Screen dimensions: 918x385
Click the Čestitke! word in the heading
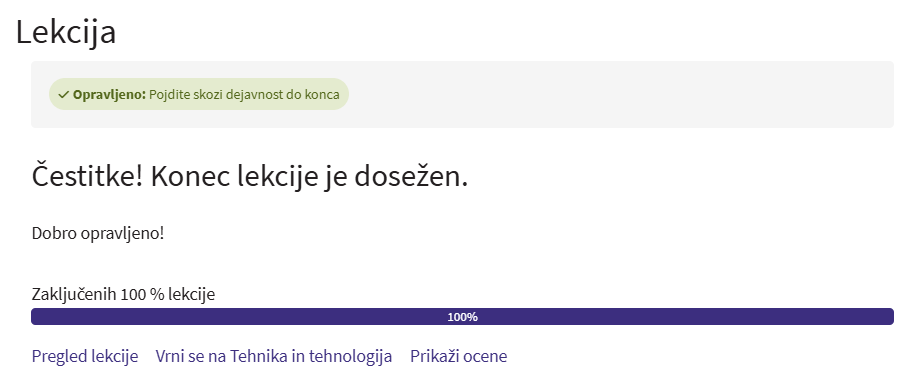point(87,176)
